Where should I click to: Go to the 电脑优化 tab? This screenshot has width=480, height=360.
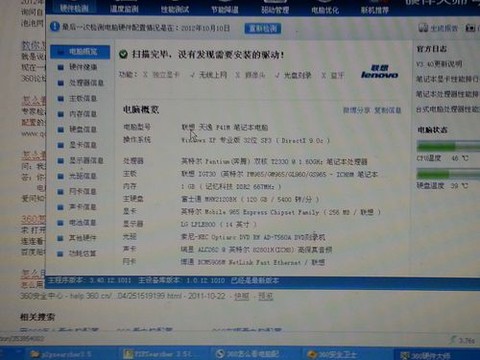325,10
